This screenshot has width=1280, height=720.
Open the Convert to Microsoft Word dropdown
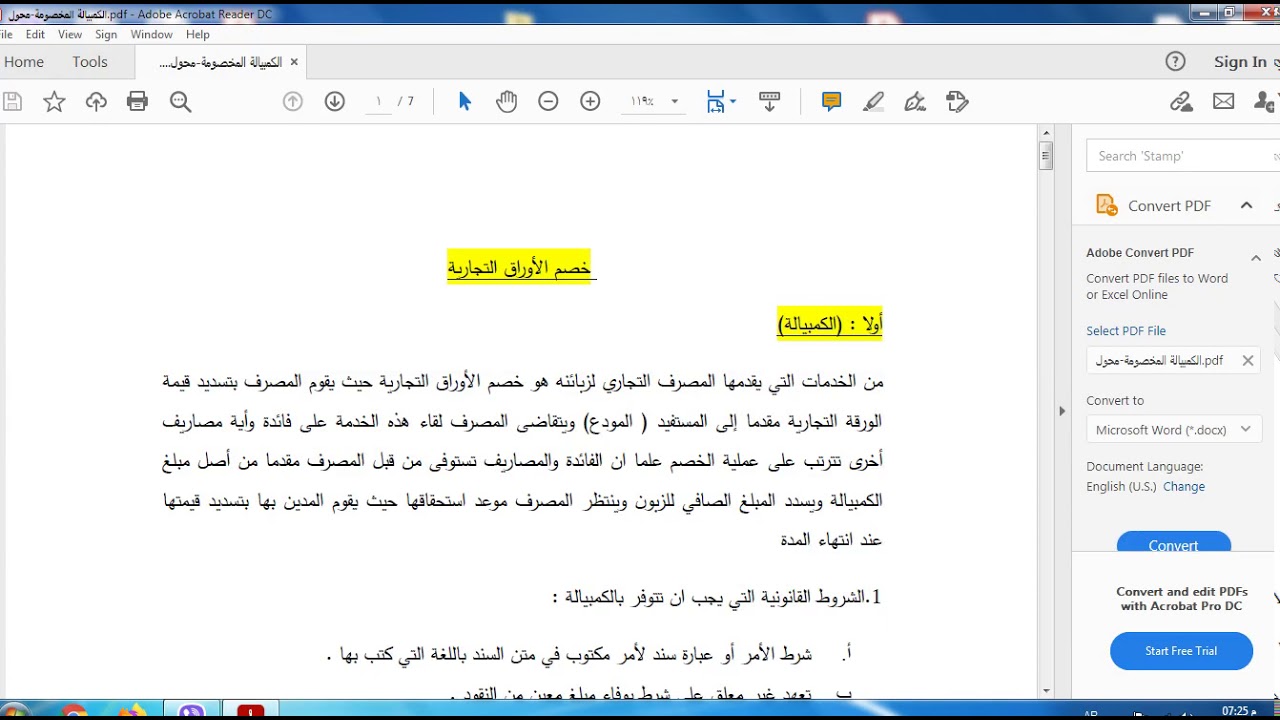coord(1173,430)
